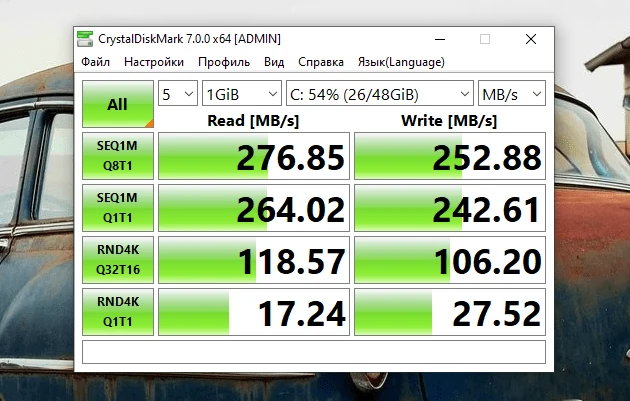Open the drive selector showing C: 54%

[x=380, y=93]
